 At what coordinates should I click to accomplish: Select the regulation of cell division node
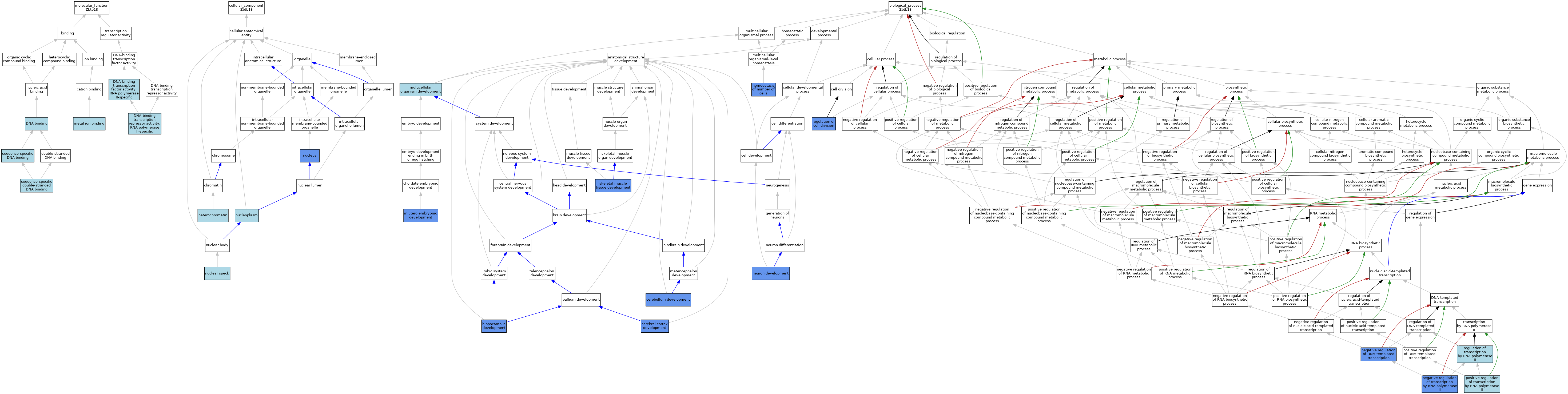pos(823,124)
